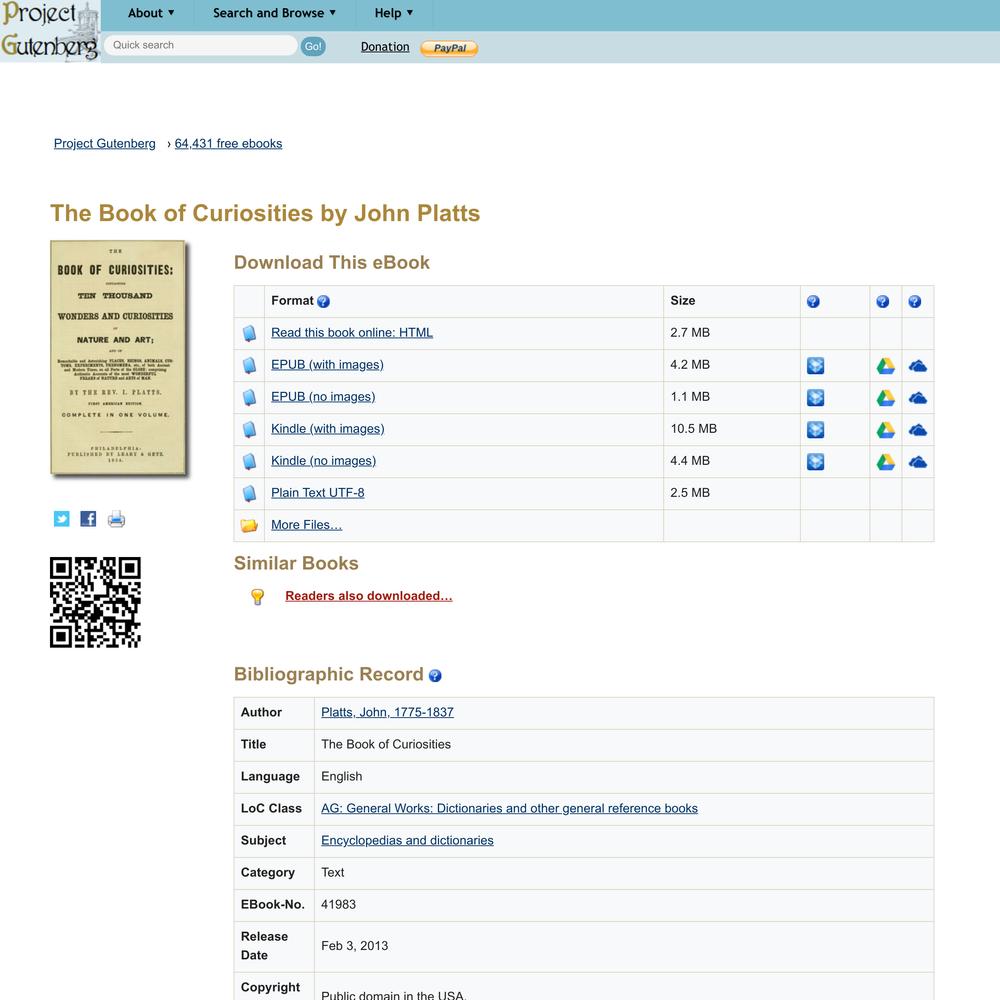The height and width of the screenshot is (1000, 1000).
Task: Send Kindle (with images) to Dropbox
Action: (x=816, y=430)
